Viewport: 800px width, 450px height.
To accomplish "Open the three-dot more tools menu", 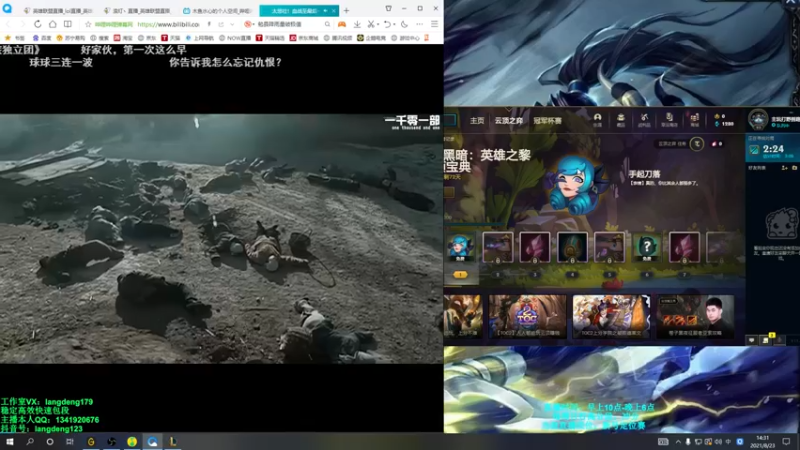I will [419, 24].
